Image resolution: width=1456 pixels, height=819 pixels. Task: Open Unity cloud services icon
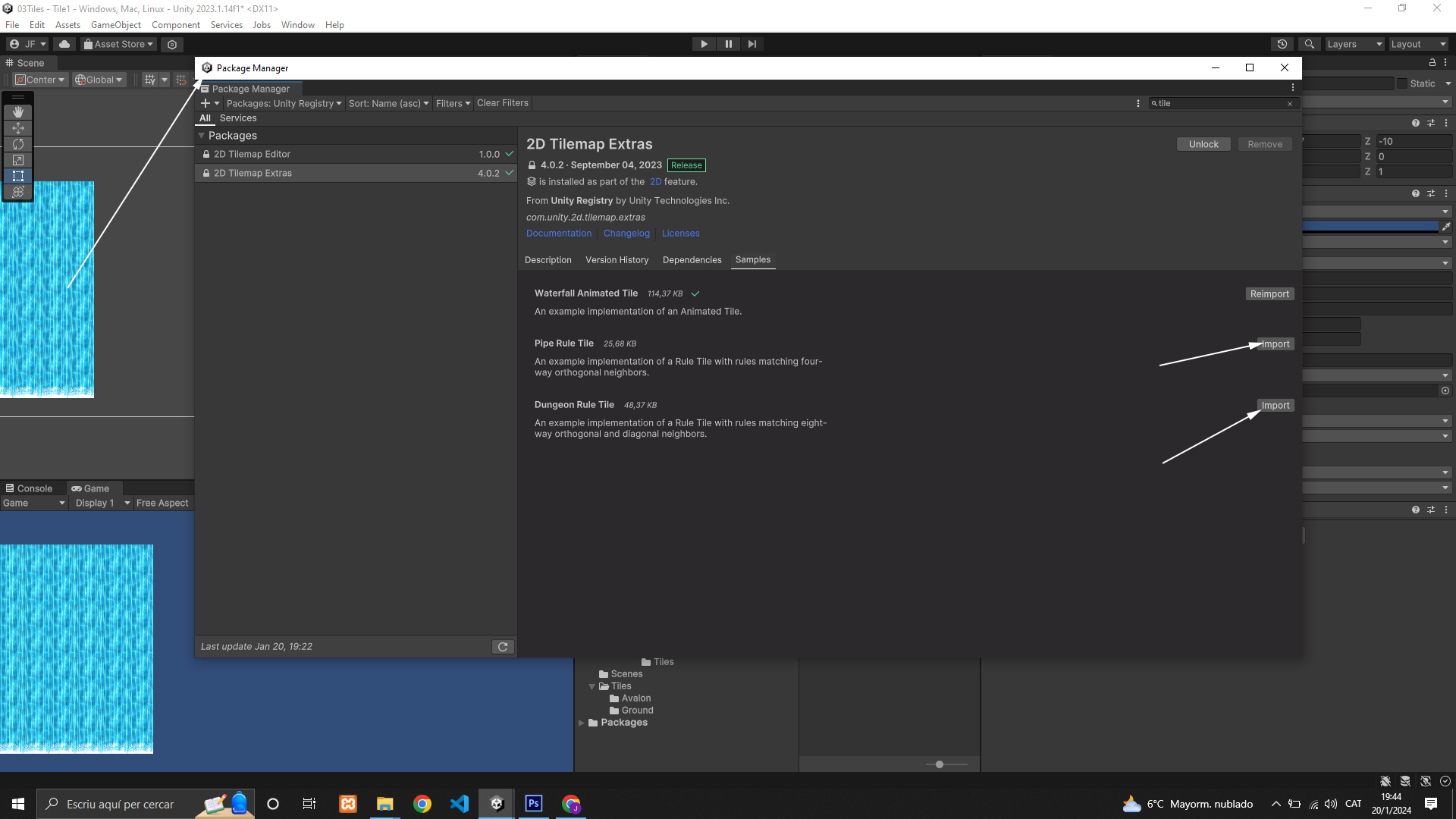point(64,44)
